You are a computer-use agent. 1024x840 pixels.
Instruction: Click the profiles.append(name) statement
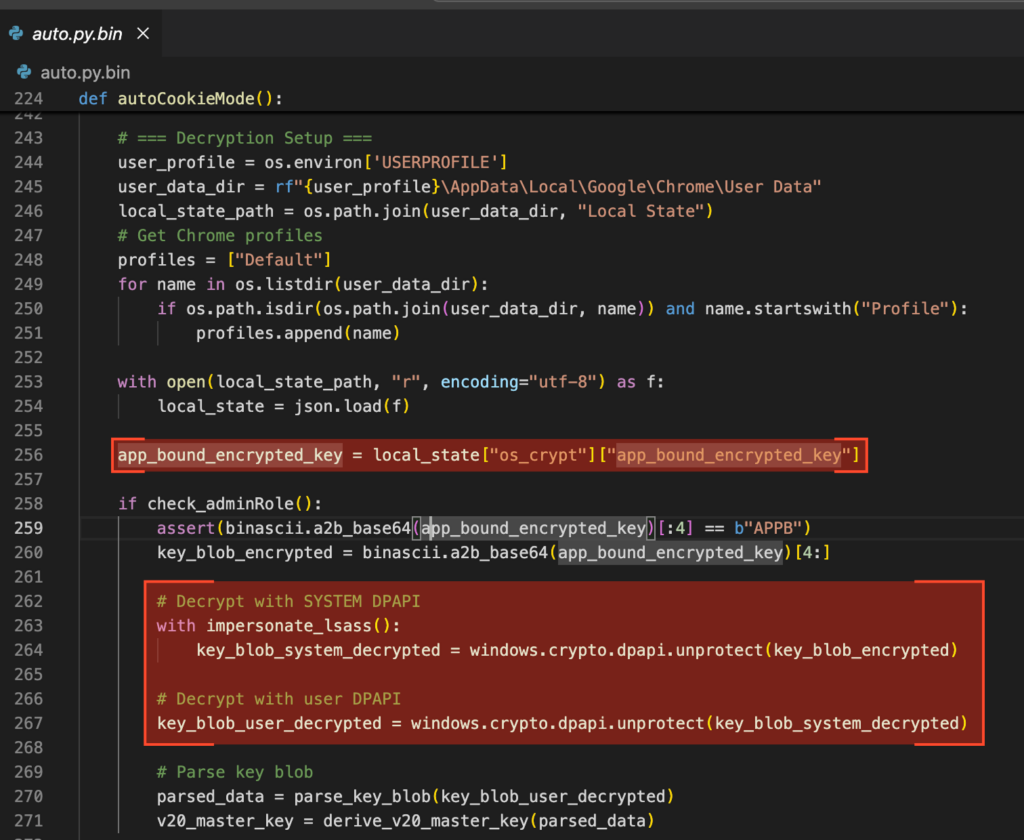click(297, 333)
